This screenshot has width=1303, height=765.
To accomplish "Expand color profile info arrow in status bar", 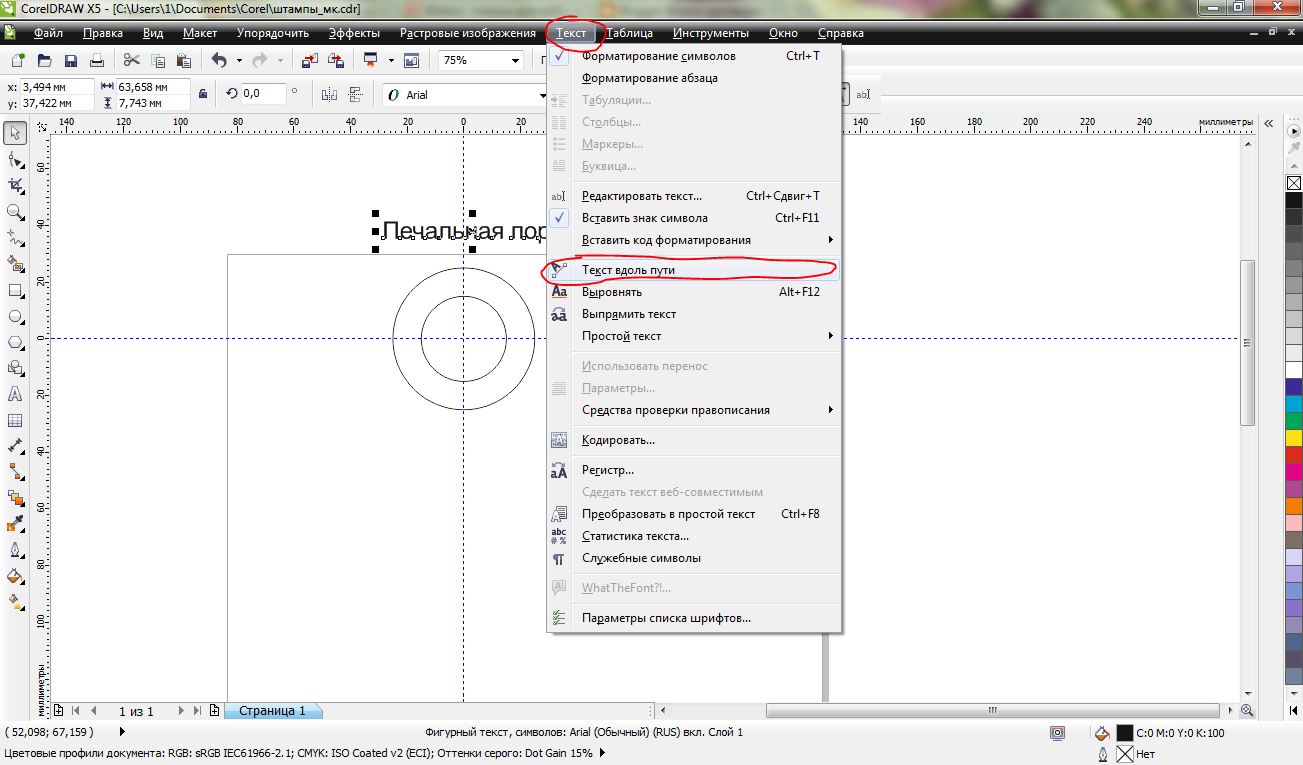I will (x=602, y=753).
